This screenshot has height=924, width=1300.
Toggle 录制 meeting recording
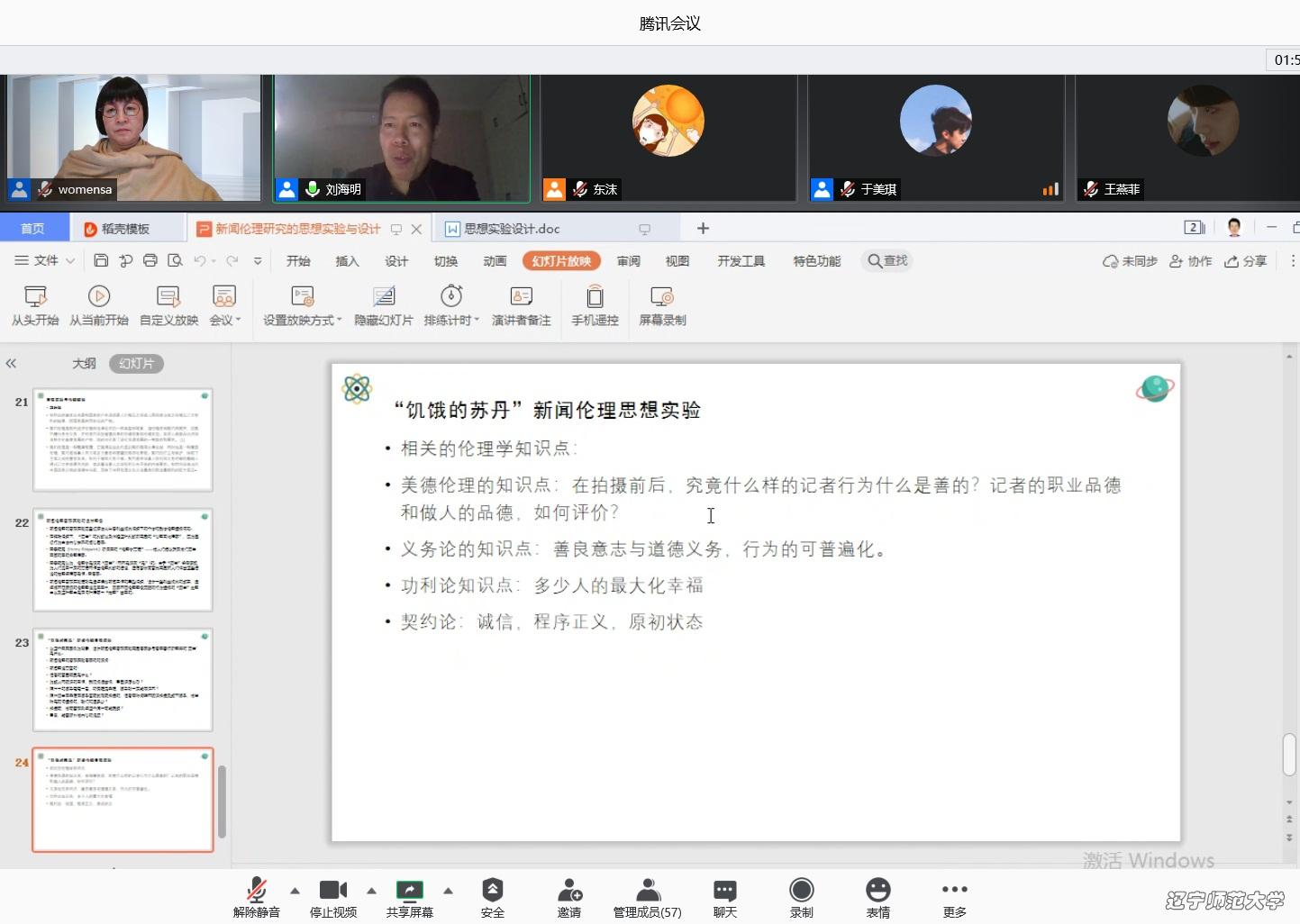[x=801, y=898]
